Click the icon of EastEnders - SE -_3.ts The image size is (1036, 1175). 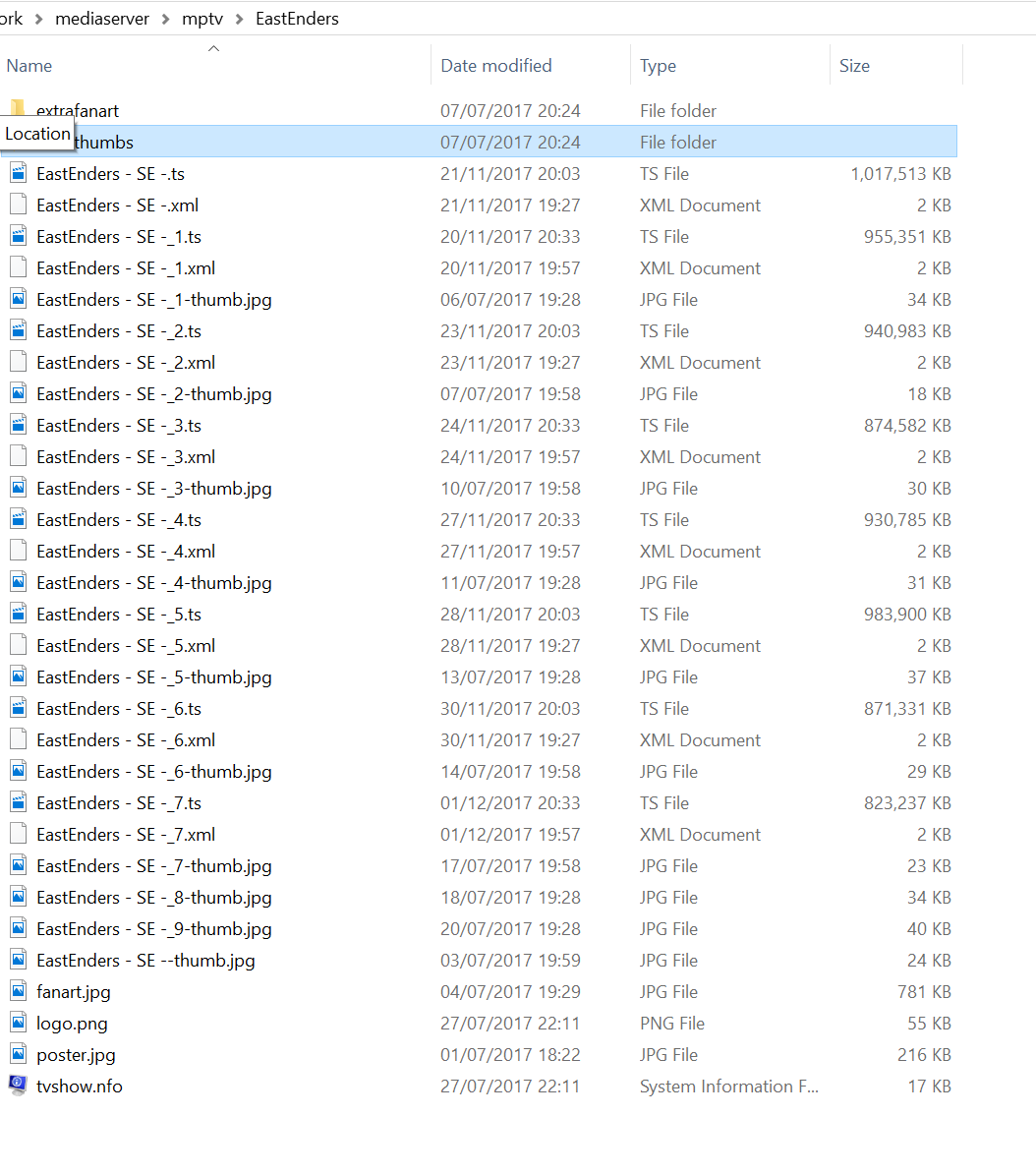(19, 425)
